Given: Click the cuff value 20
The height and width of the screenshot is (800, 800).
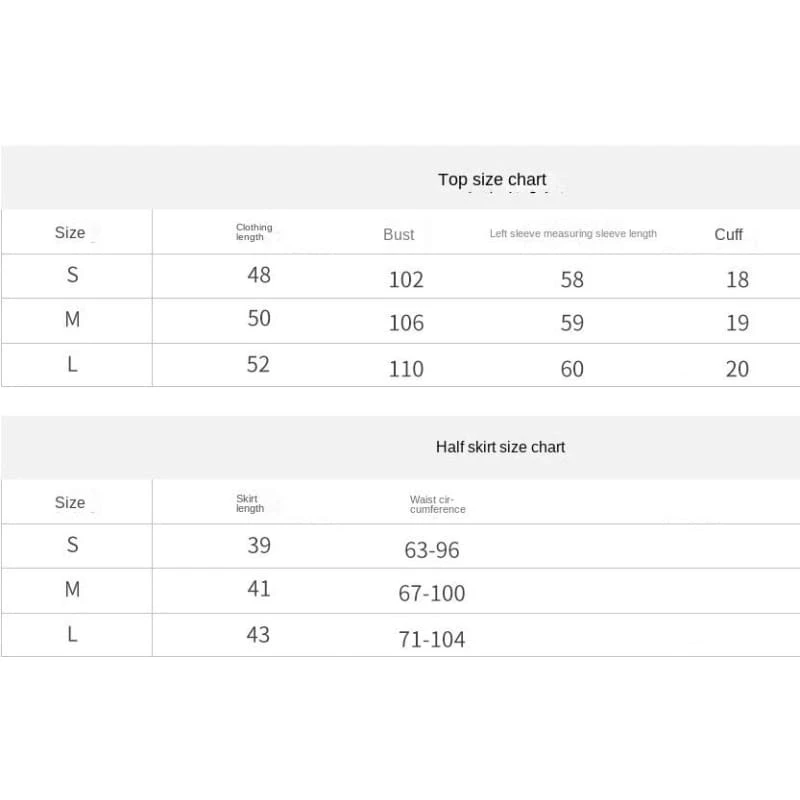Looking at the screenshot, I should tap(737, 369).
